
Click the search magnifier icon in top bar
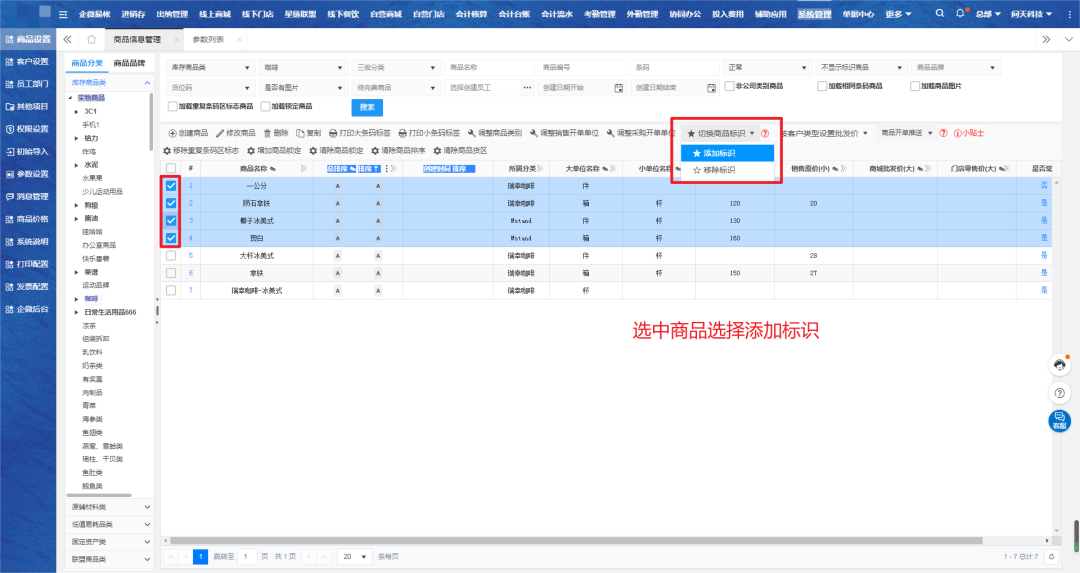click(940, 14)
